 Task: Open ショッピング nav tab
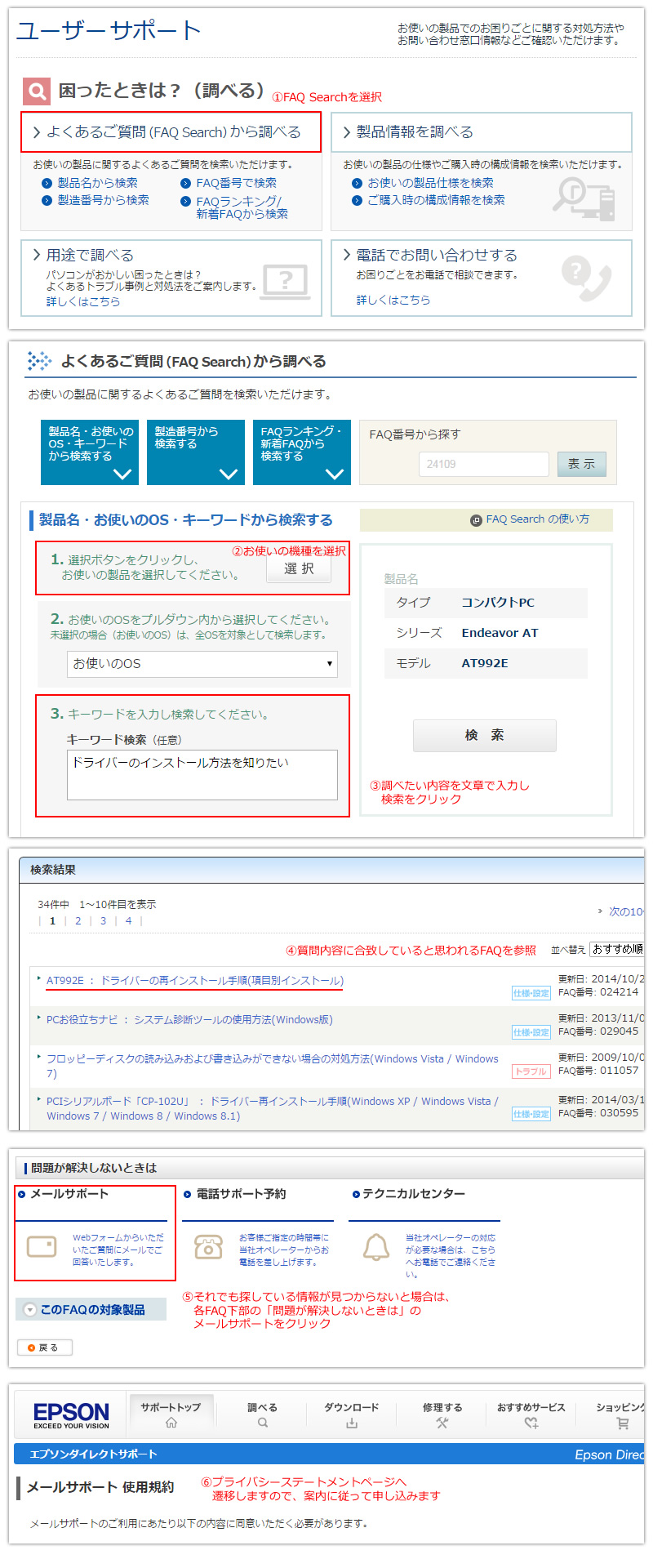pyautogui.click(x=620, y=1415)
